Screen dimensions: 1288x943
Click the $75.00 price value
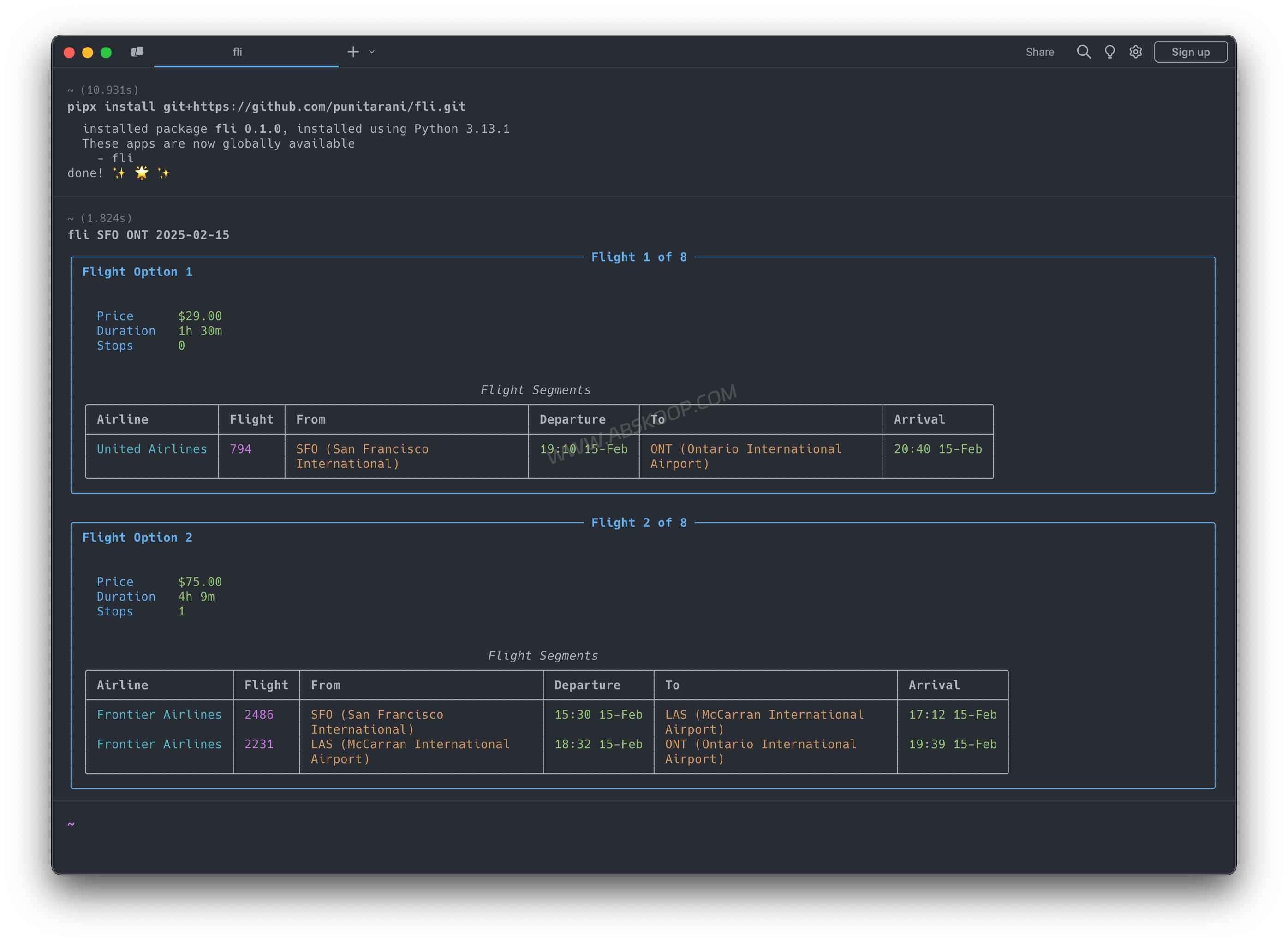pos(200,582)
